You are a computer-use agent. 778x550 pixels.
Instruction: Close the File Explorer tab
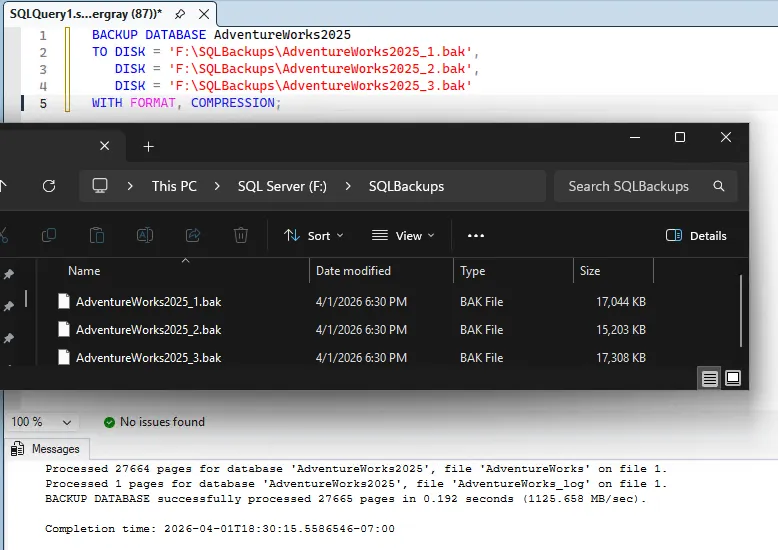(104, 146)
